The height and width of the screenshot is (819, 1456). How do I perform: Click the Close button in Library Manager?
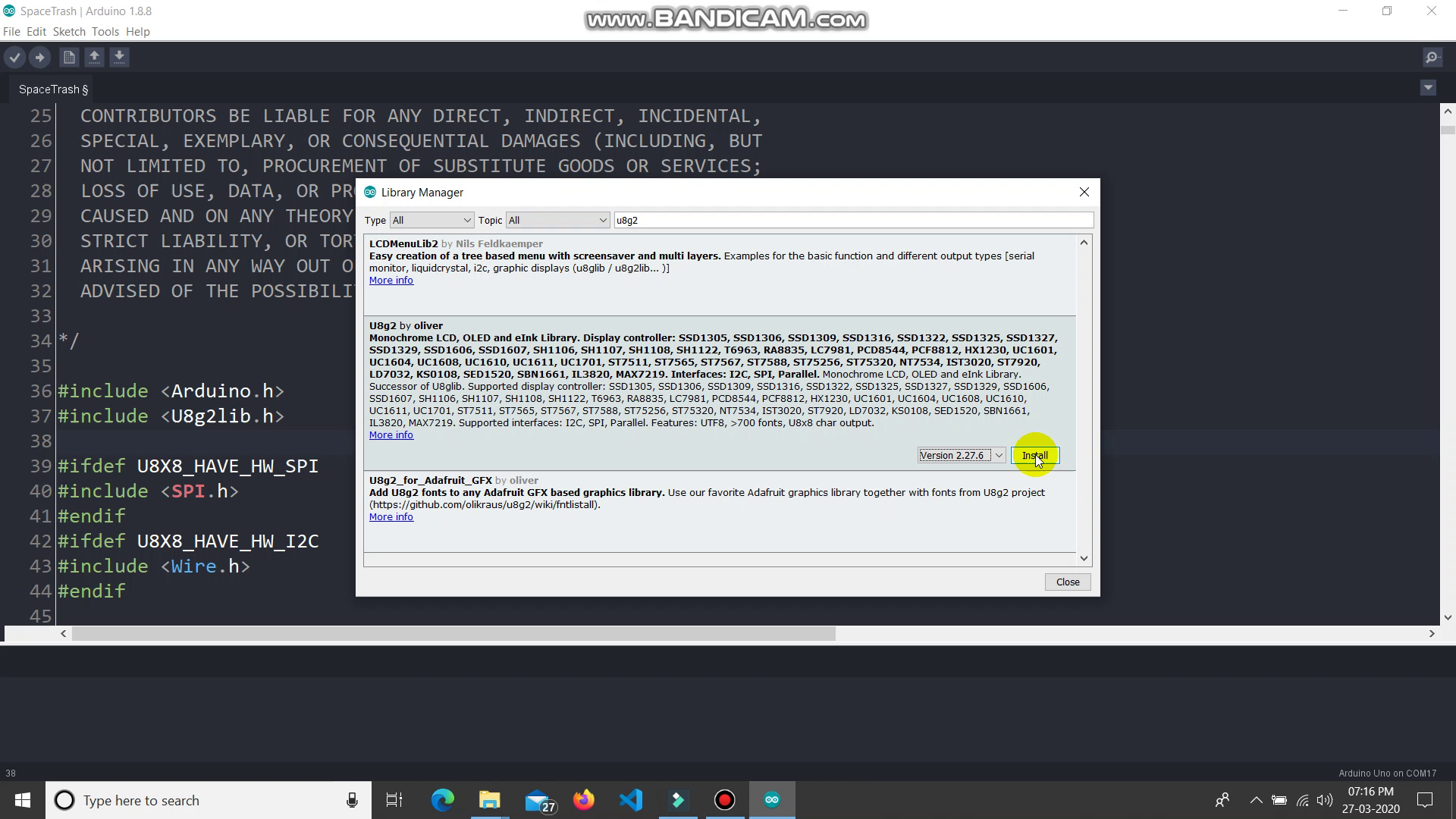pos(1068,582)
